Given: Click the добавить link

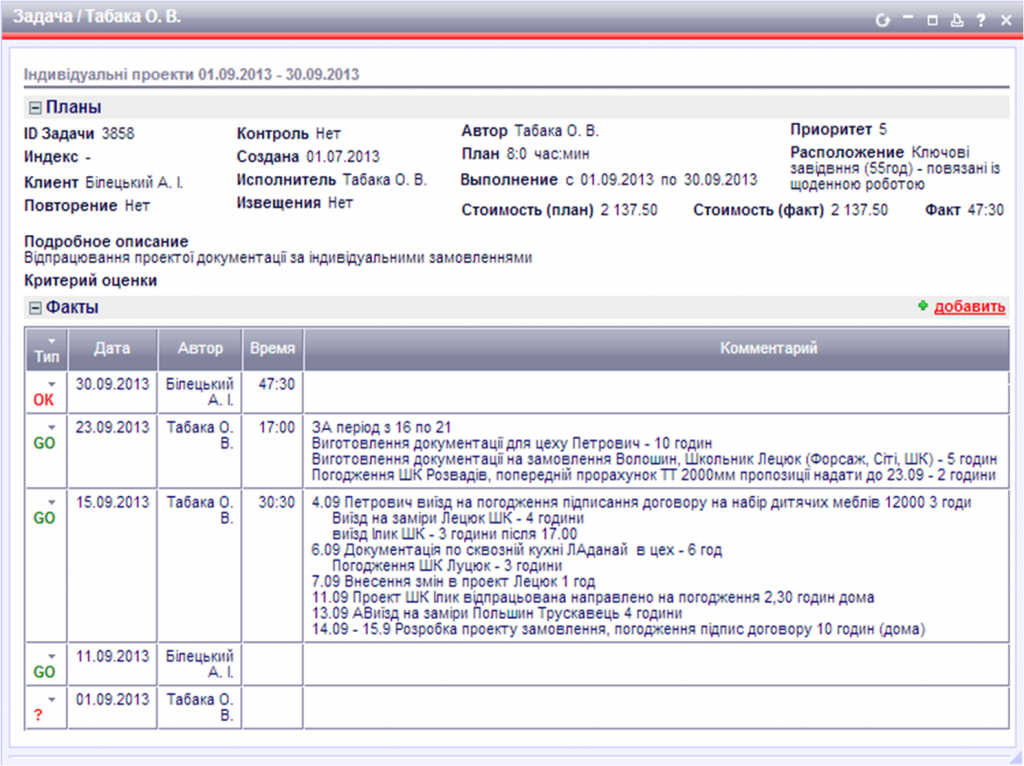Looking at the screenshot, I should click(x=969, y=306).
